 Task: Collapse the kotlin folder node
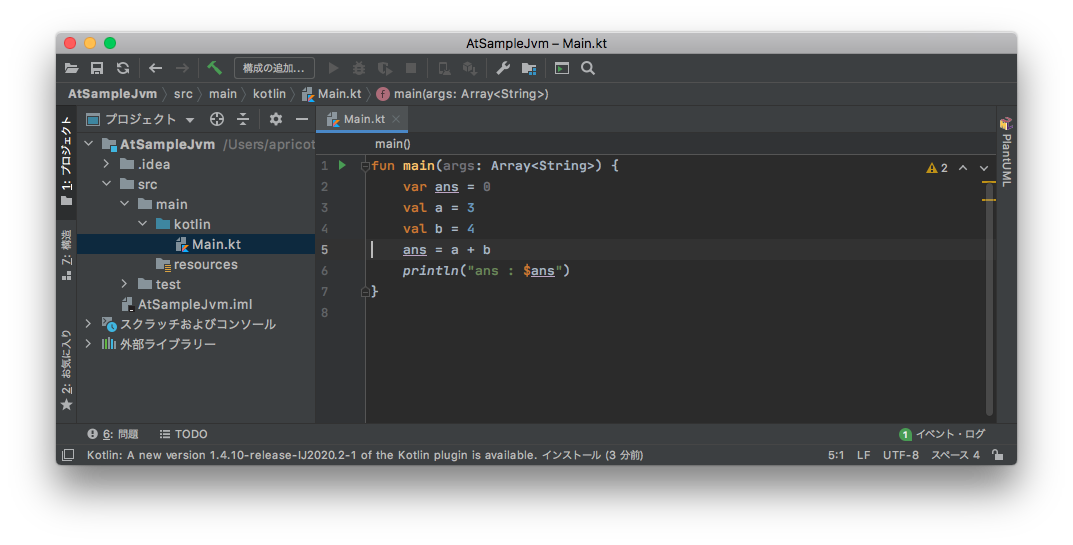(x=143, y=224)
